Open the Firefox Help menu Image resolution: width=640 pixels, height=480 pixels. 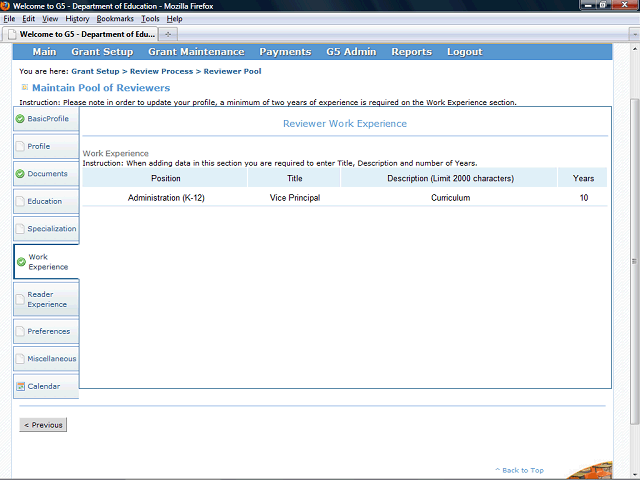coord(174,19)
